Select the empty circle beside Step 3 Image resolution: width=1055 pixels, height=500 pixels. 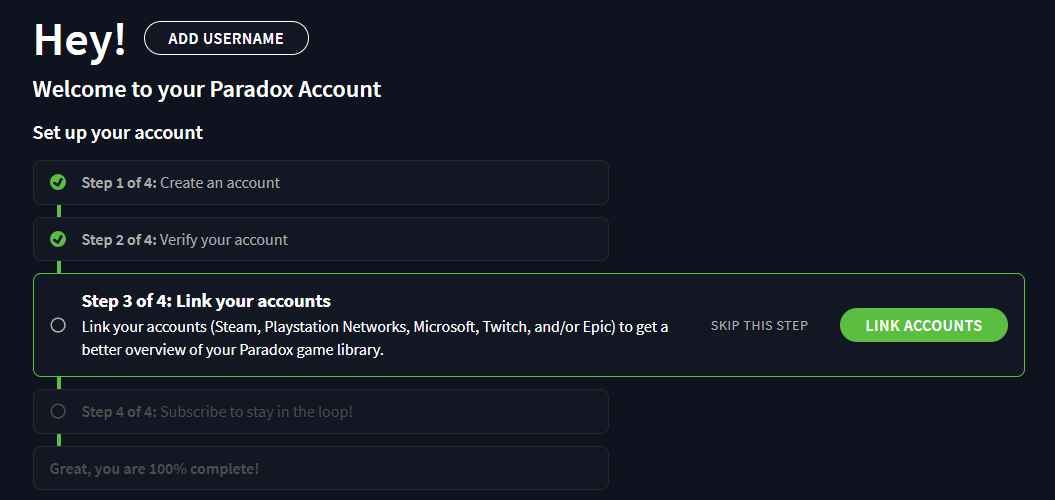[x=58, y=325]
